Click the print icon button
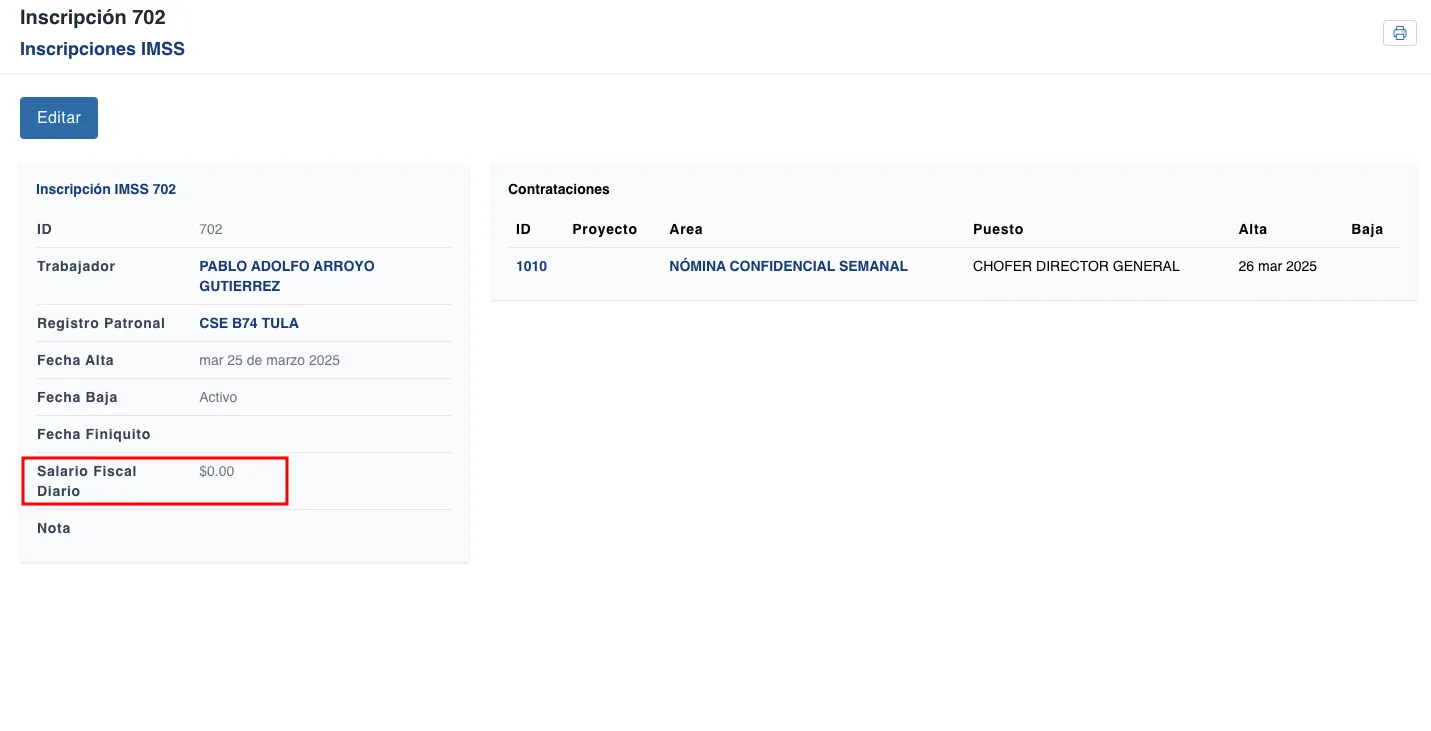 1399,33
